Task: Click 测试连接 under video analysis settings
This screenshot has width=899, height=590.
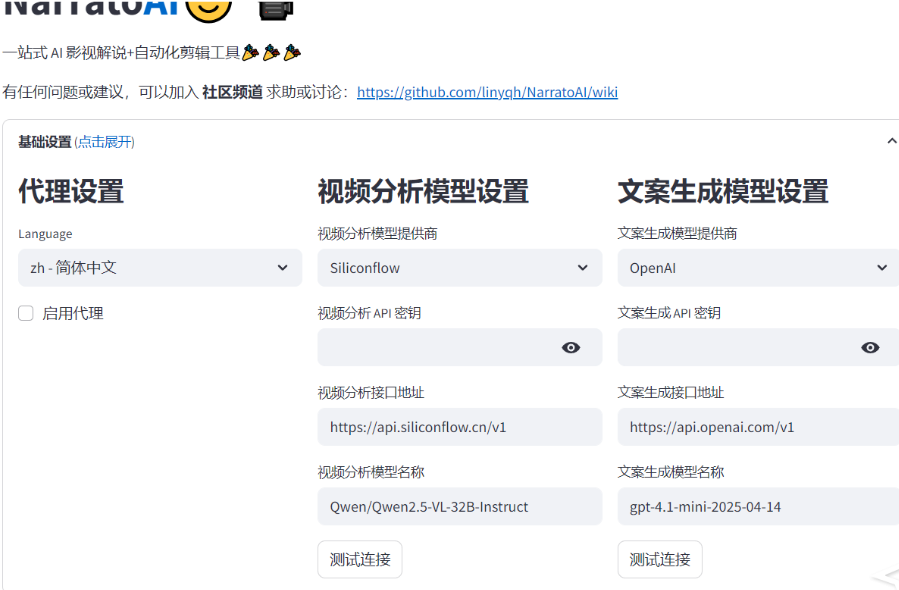Action: (x=360, y=559)
